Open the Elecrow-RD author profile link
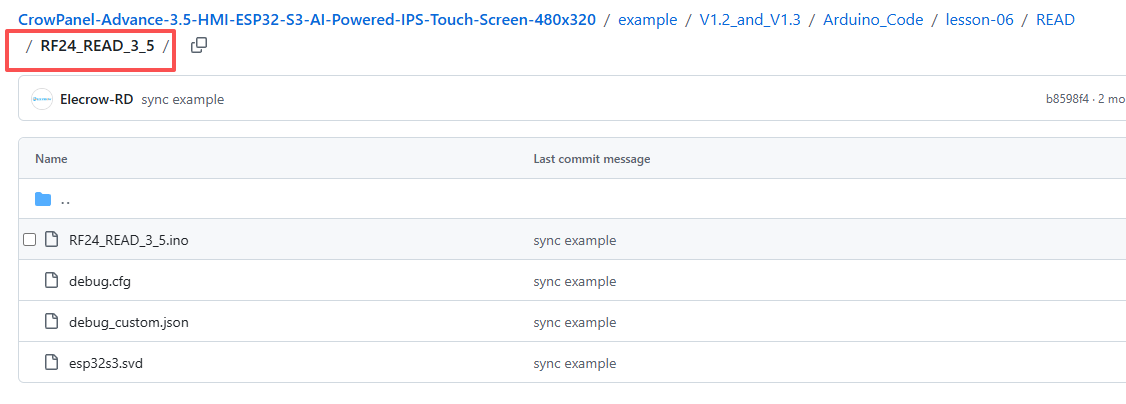The height and width of the screenshot is (404, 1126). click(97, 99)
